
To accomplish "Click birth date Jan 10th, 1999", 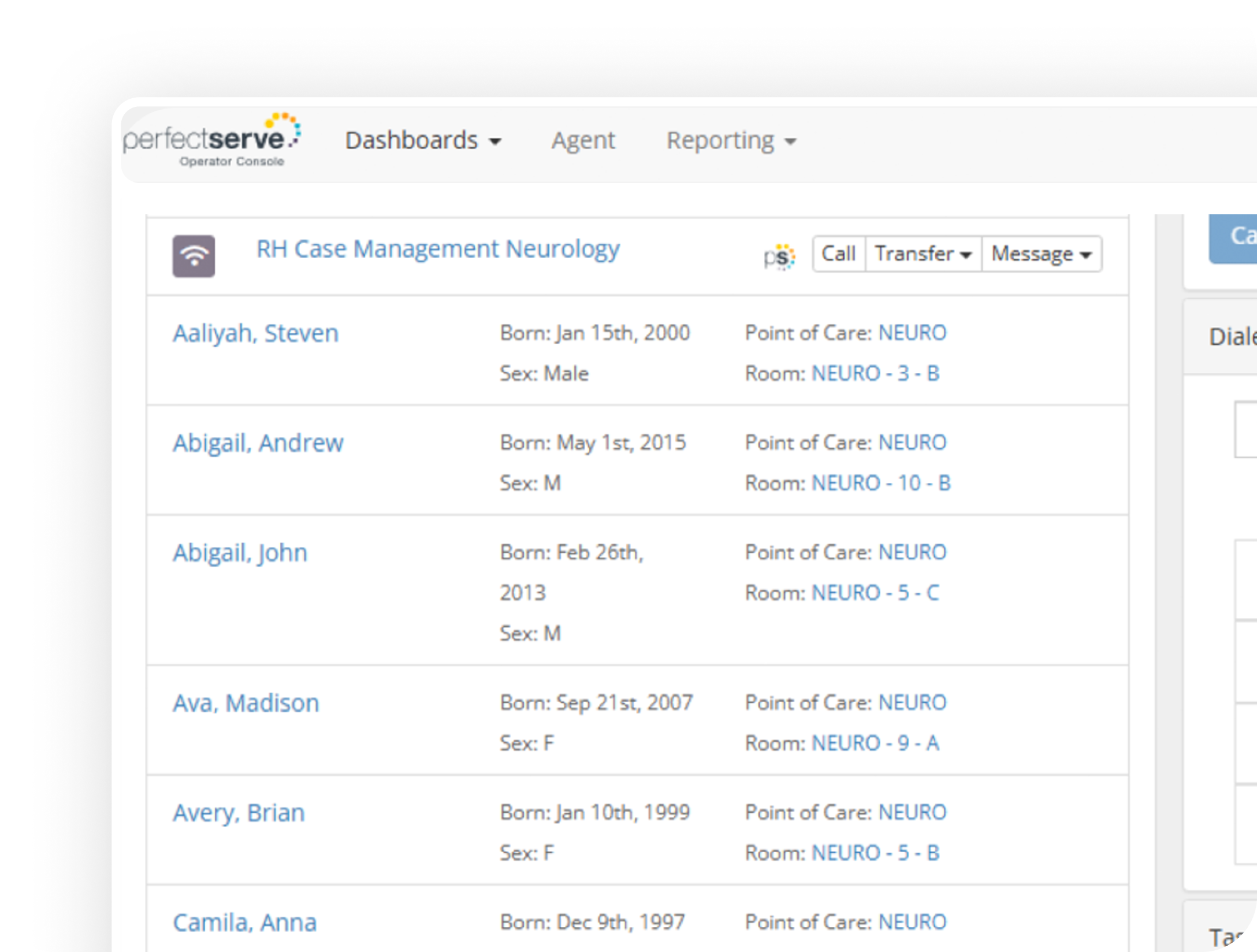I will click(x=623, y=812).
